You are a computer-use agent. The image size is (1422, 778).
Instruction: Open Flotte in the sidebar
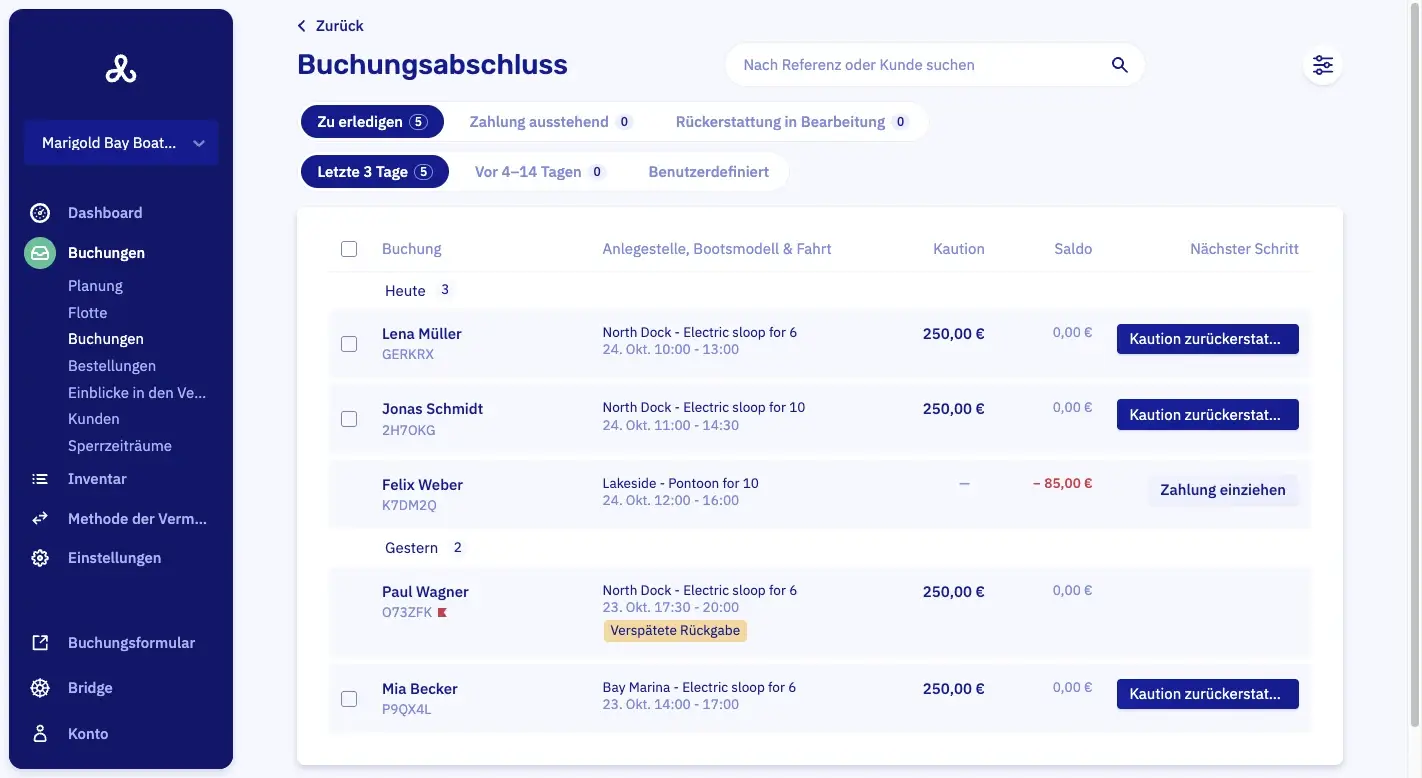87,313
